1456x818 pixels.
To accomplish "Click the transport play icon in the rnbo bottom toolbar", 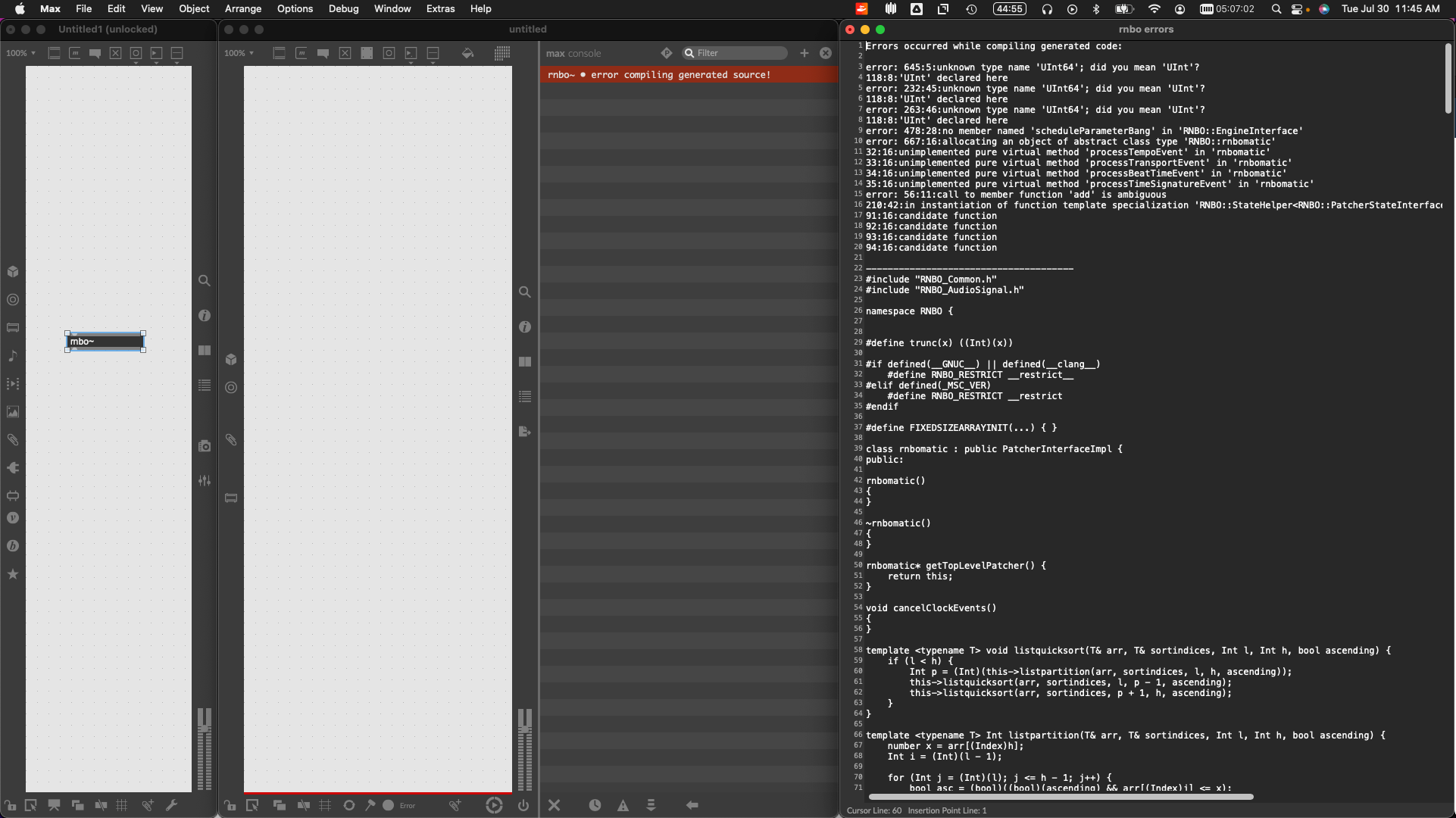I will click(494, 805).
